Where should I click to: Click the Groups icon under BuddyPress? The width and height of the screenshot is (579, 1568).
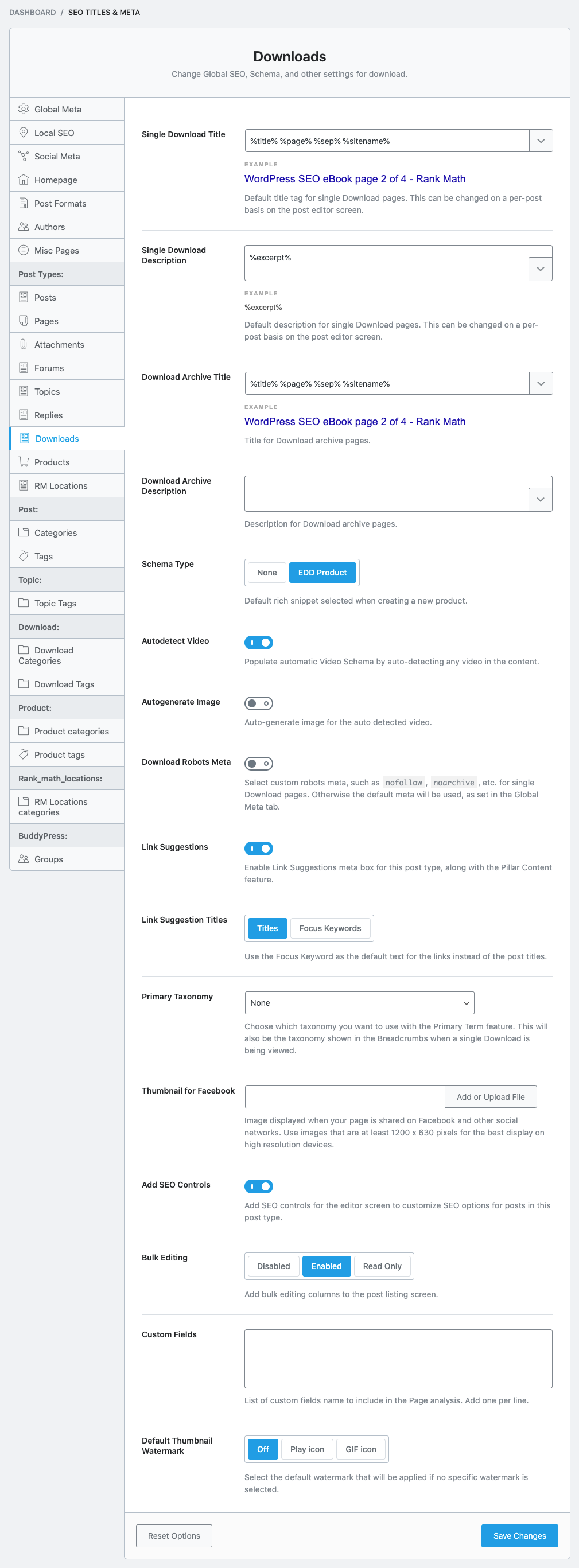(x=24, y=859)
